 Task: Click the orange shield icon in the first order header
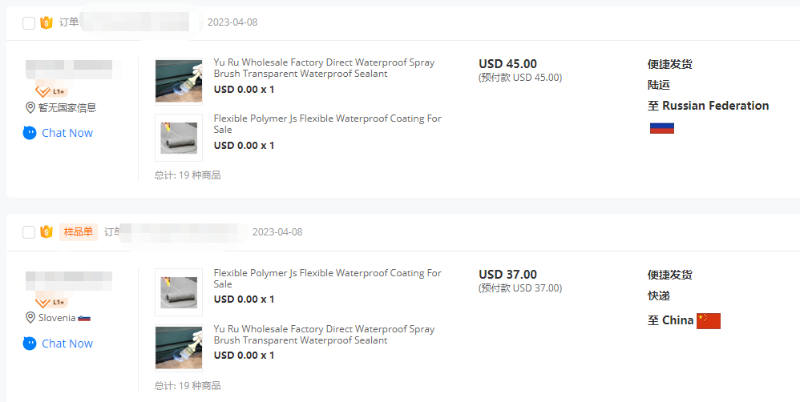[x=46, y=22]
